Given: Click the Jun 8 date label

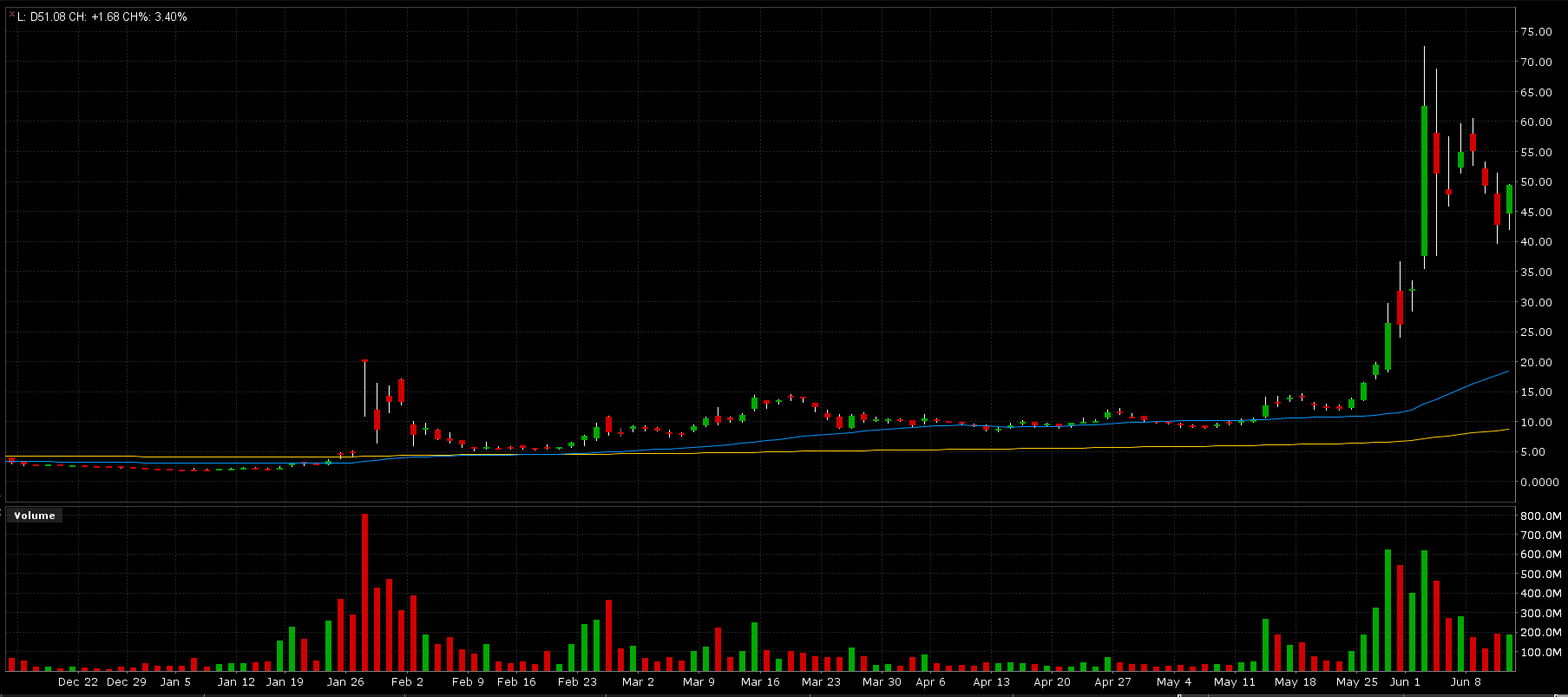Looking at the screenshot, I should (1466, 682).
